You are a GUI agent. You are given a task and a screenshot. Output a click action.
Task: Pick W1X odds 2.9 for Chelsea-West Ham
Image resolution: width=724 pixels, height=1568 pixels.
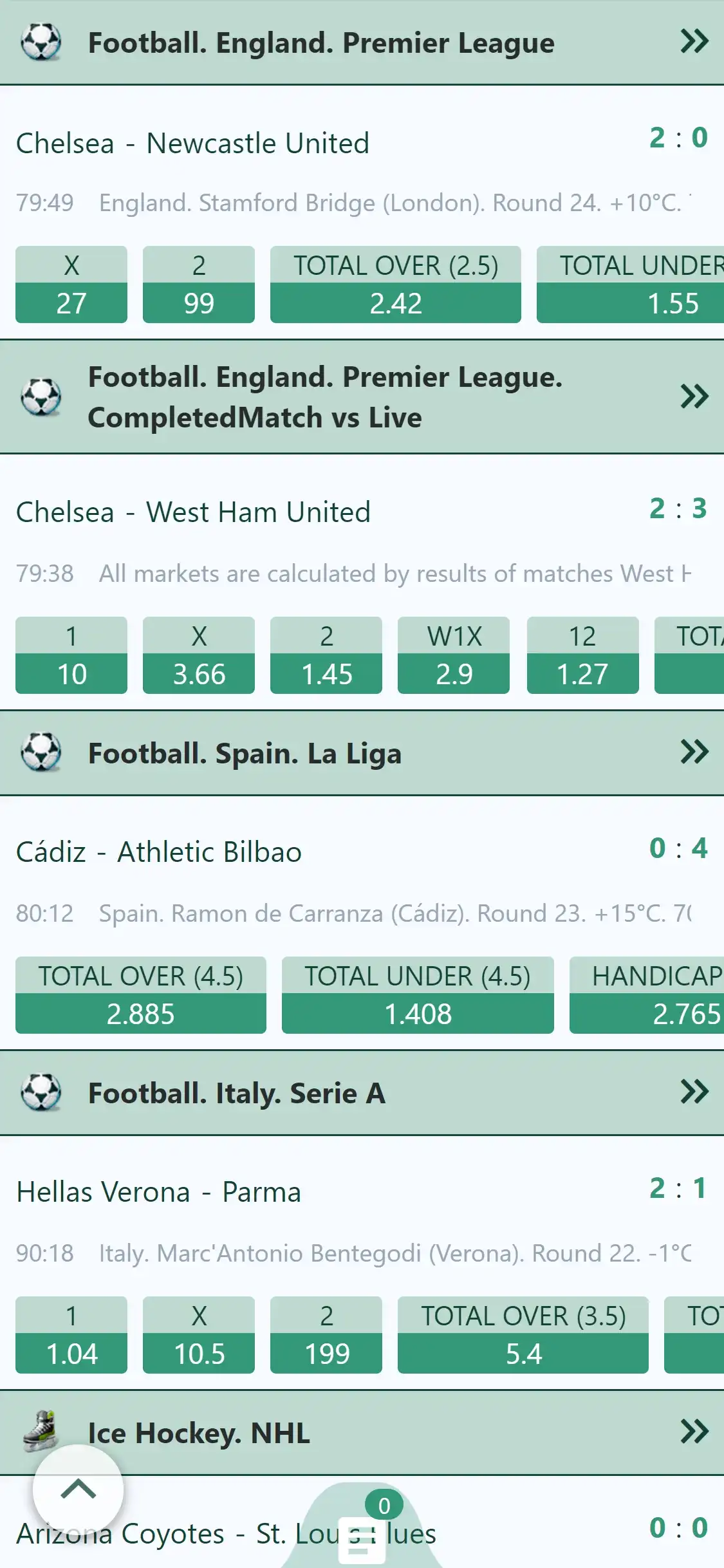coord(454,655)
